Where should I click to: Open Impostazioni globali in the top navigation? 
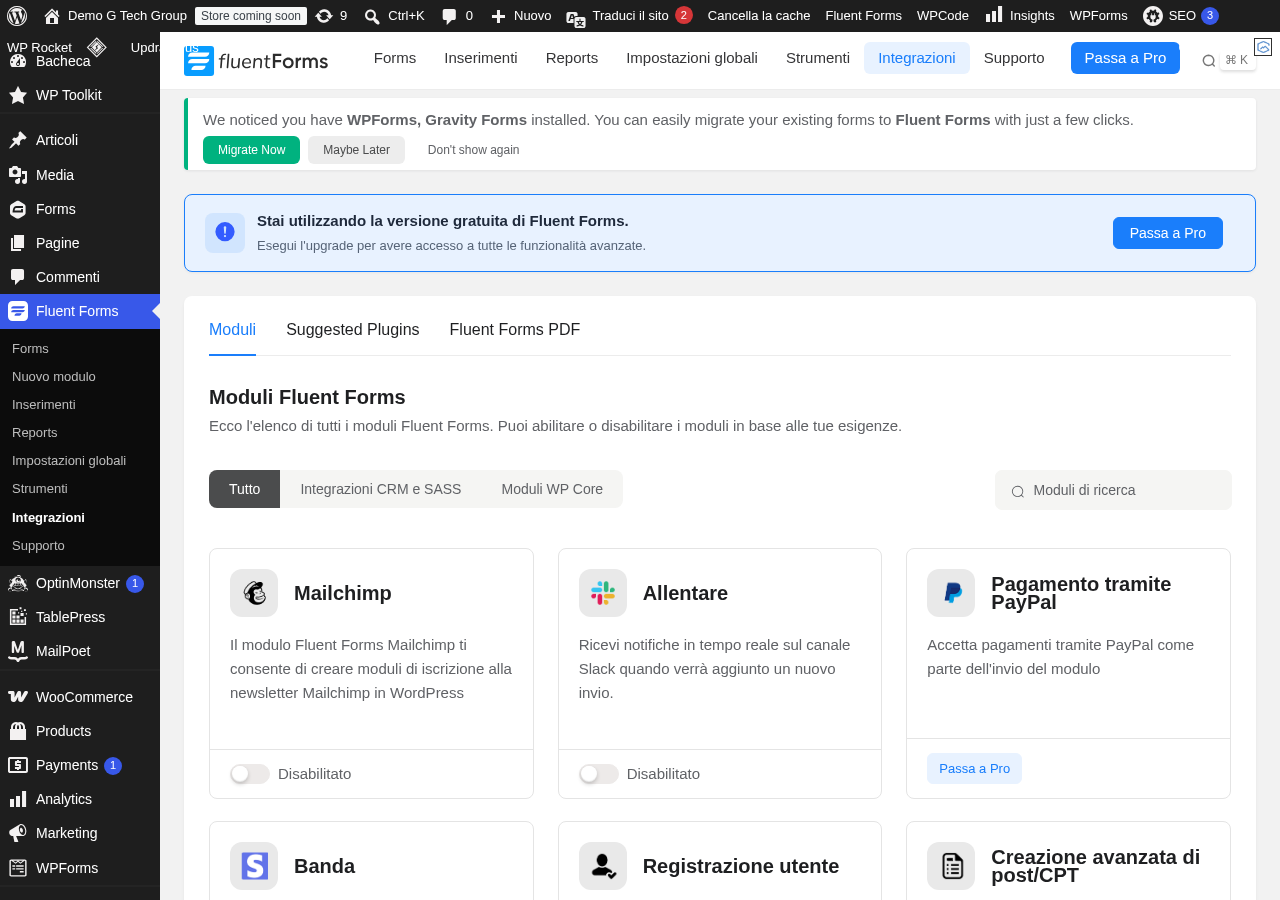[692, 58]
